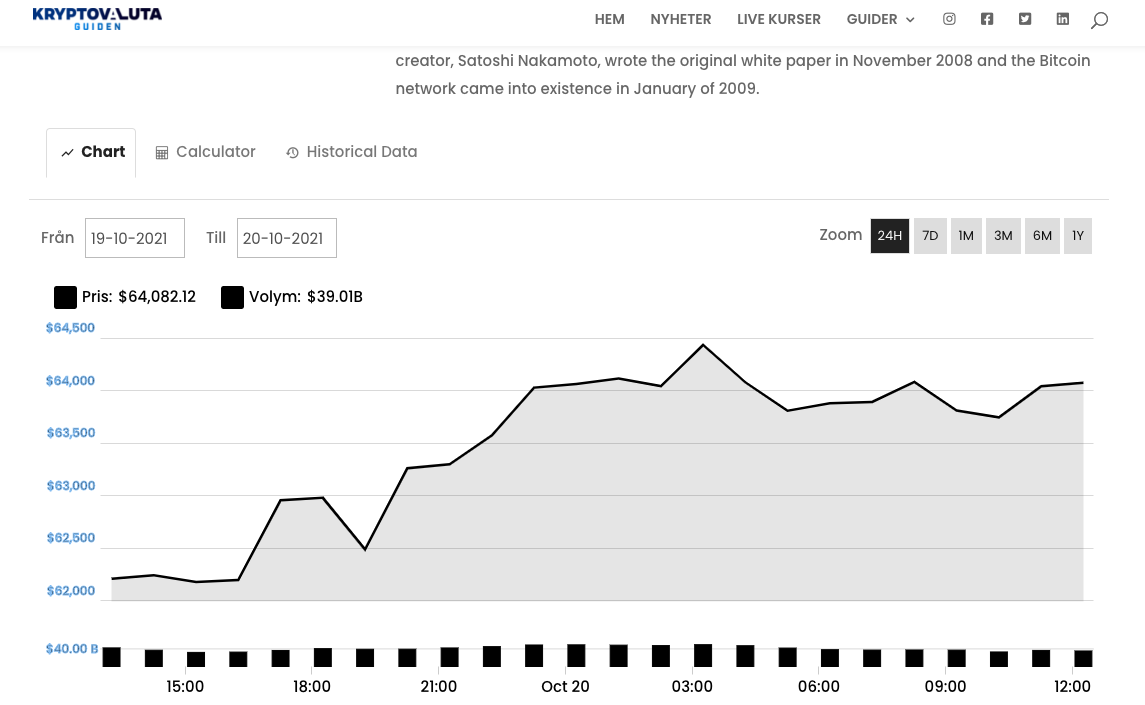Select the 1Y zoom button
This screenshot has height=705, width=1145.
click(x=1078, y=236)
